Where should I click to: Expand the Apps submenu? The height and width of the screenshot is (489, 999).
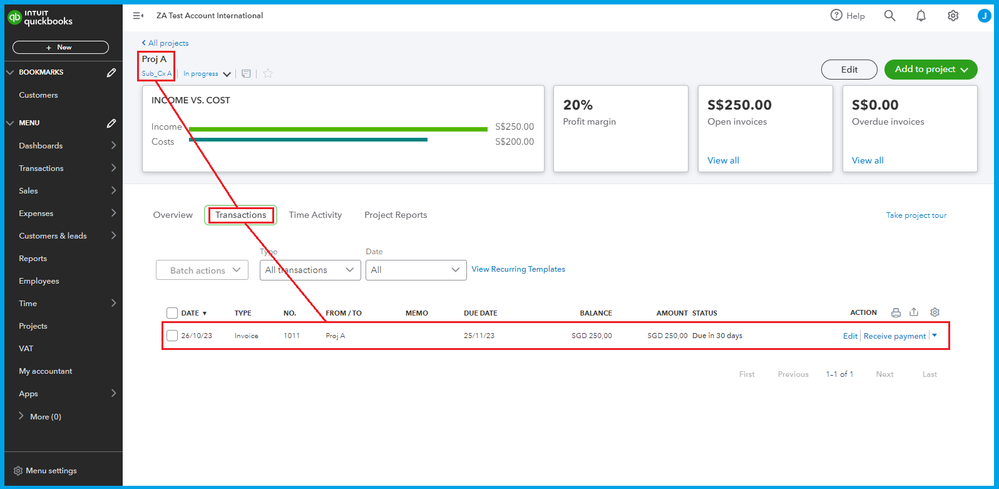113,393
